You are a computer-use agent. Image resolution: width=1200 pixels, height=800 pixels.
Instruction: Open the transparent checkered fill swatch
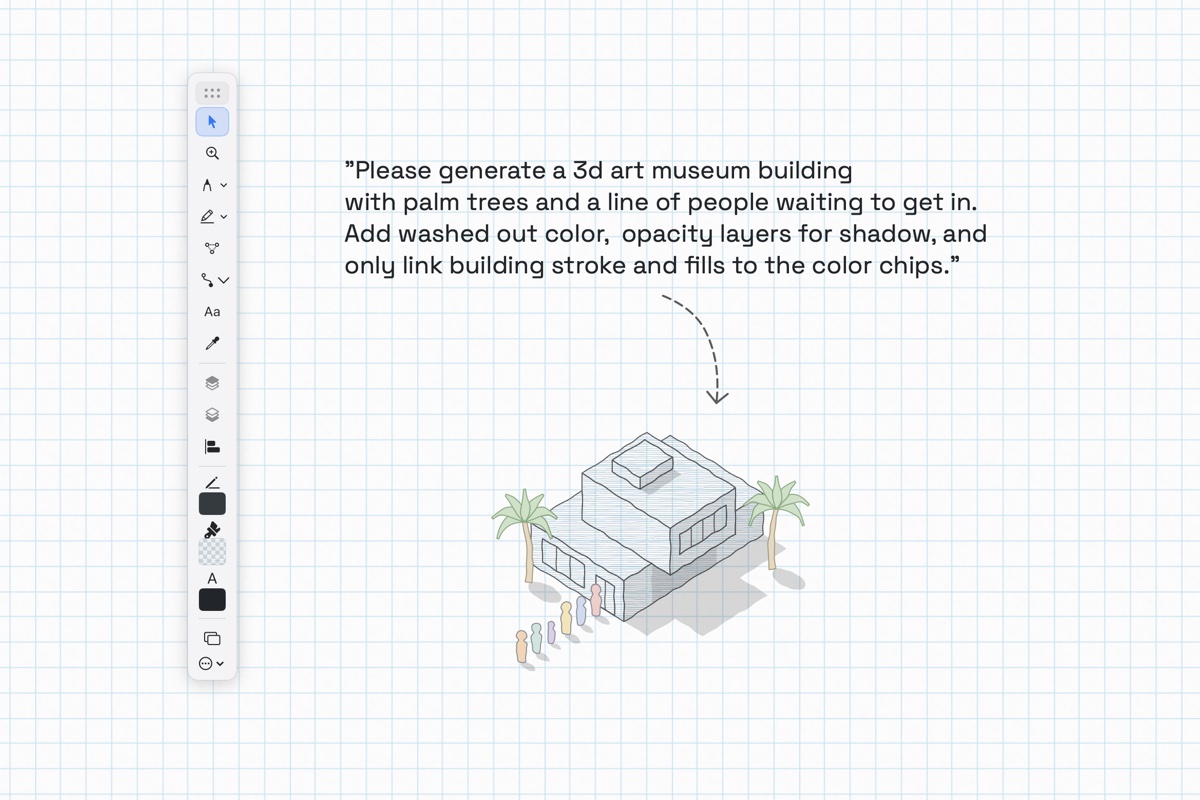[x=212, y=551]
